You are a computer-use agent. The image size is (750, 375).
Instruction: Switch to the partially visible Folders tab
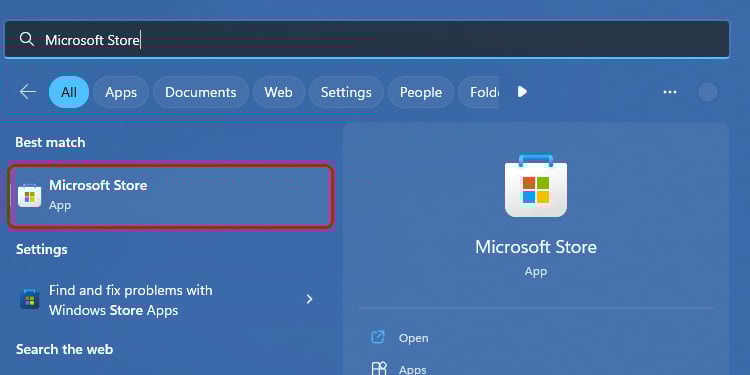coord(479,92)
